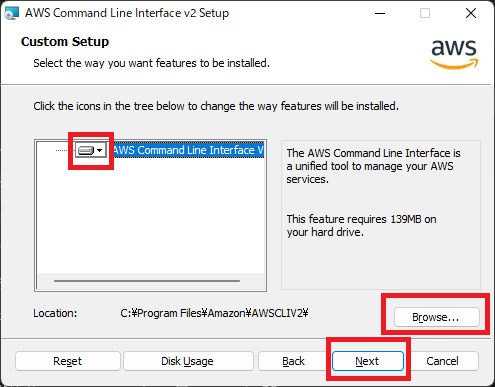This screenshot has width=495, height=387.
Task: Open the feature install-state dropdown icon
Action: pyautogui.click(x=90, y=150)
